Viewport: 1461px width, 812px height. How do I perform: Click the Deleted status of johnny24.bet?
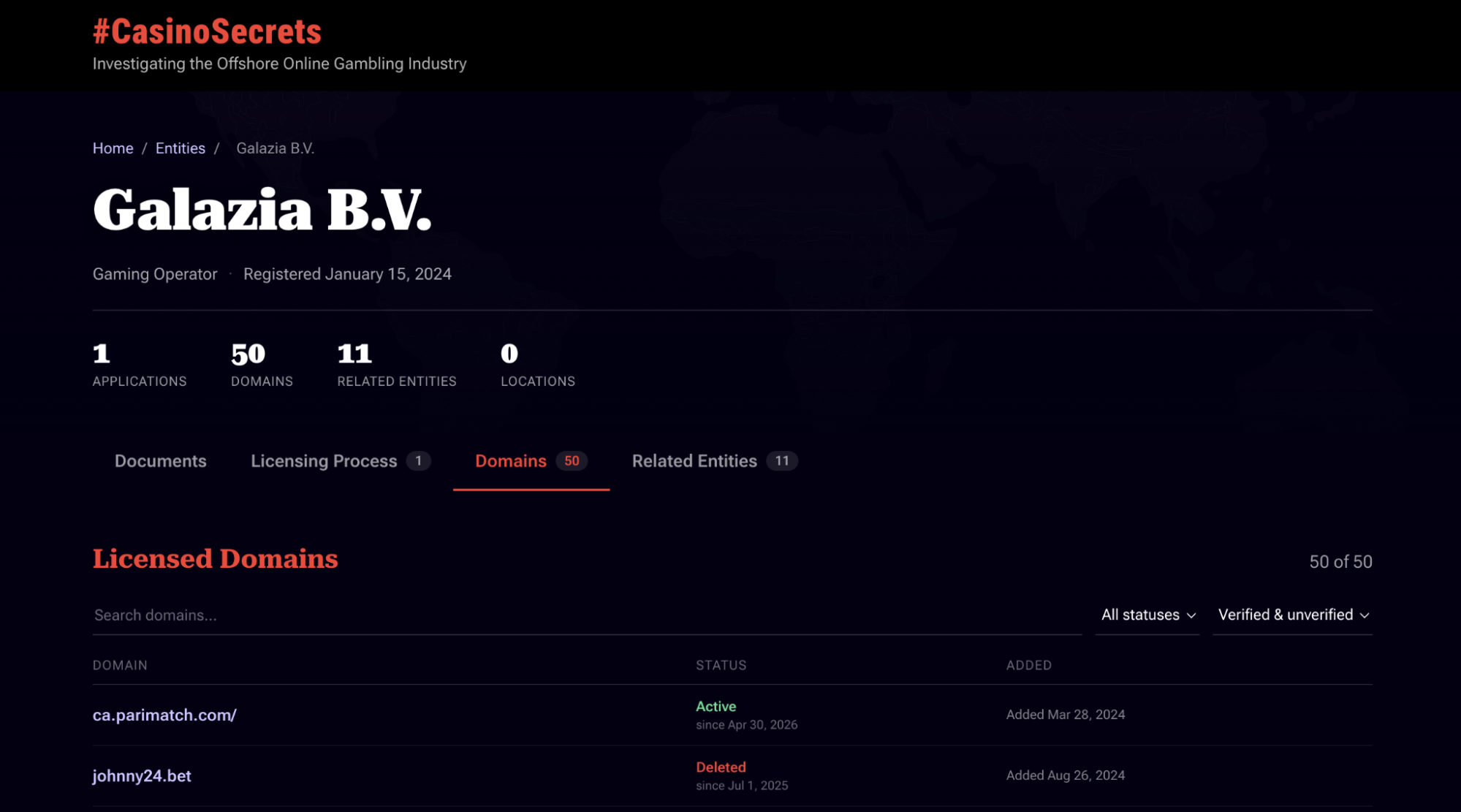pos(721,767)
